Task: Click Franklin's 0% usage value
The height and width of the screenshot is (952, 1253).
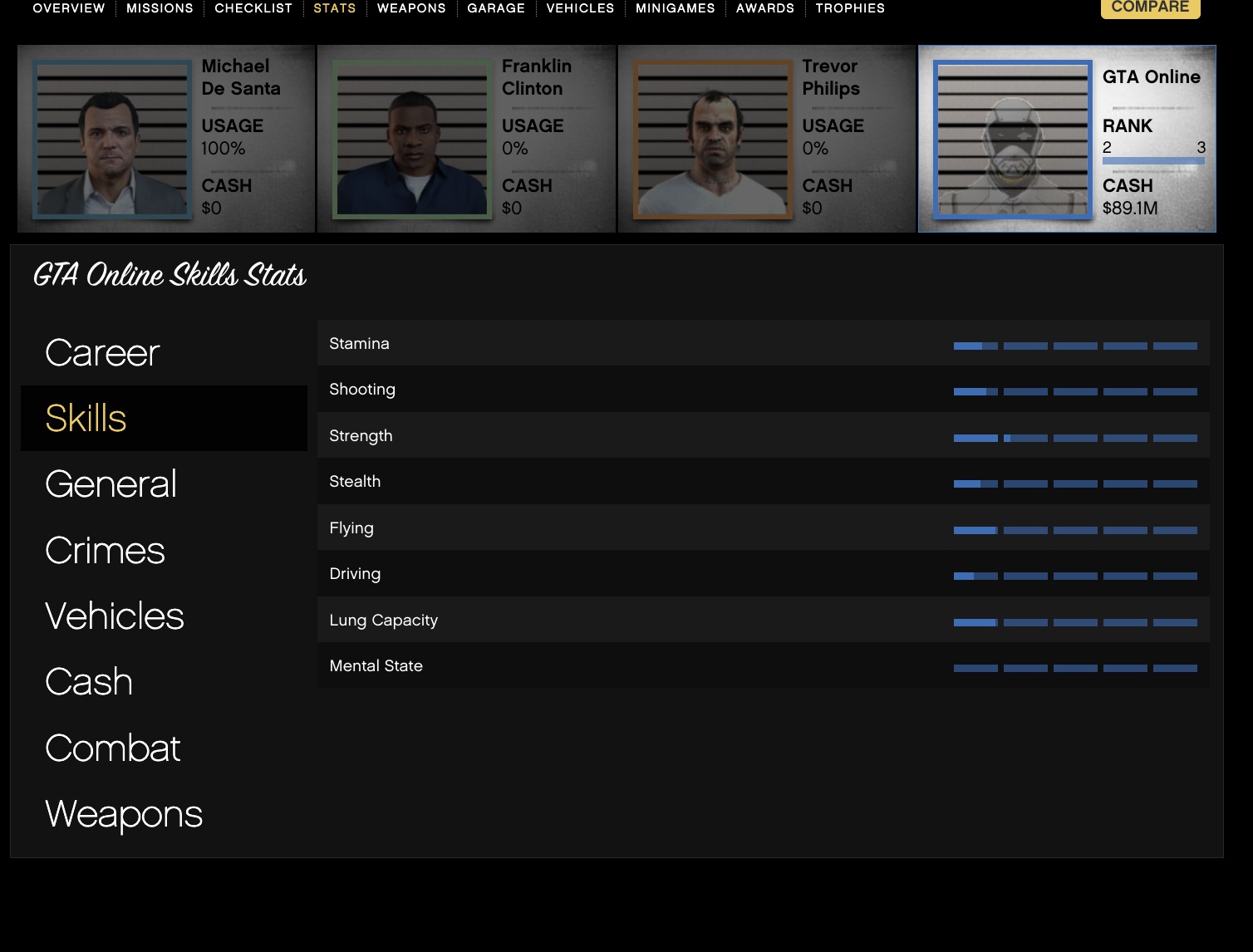Action: (x=515, y=148)
